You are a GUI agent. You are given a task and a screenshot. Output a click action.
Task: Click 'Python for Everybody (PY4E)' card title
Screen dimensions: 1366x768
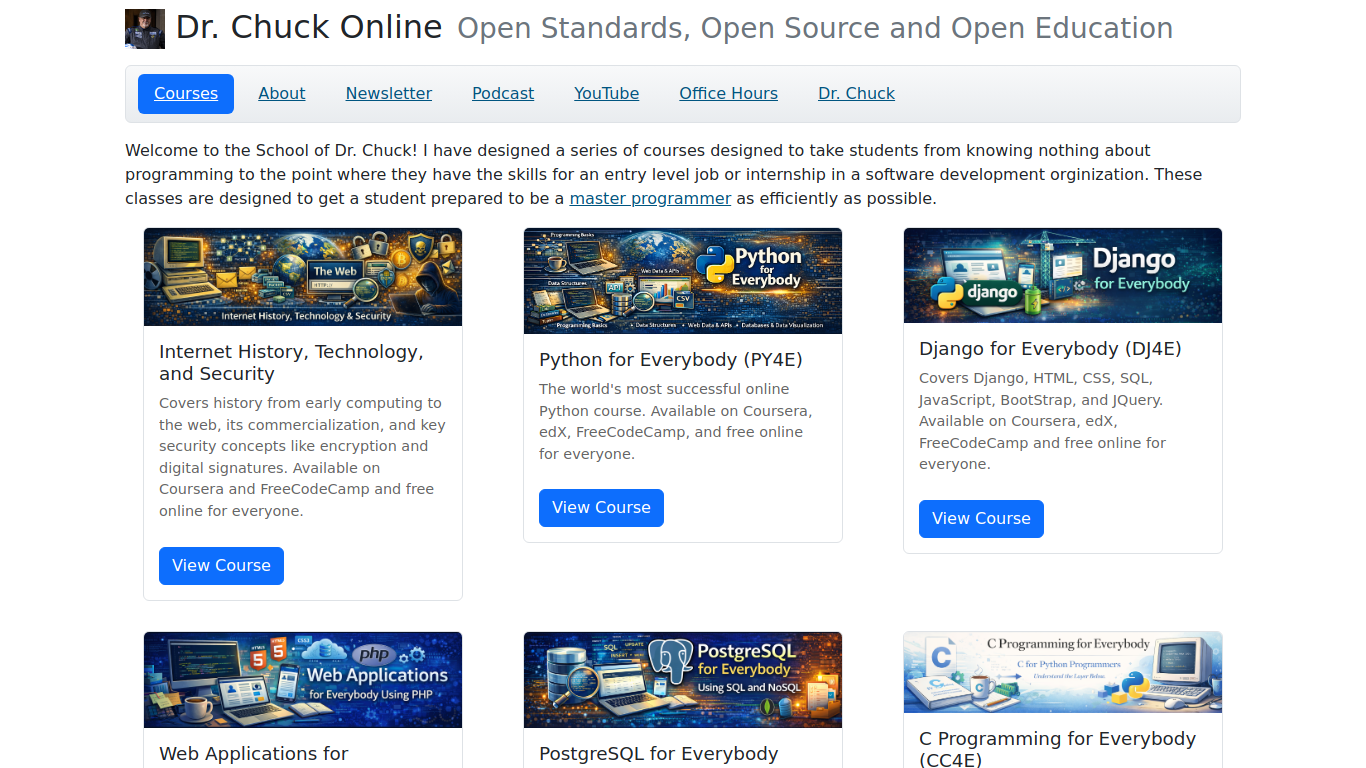671,360
